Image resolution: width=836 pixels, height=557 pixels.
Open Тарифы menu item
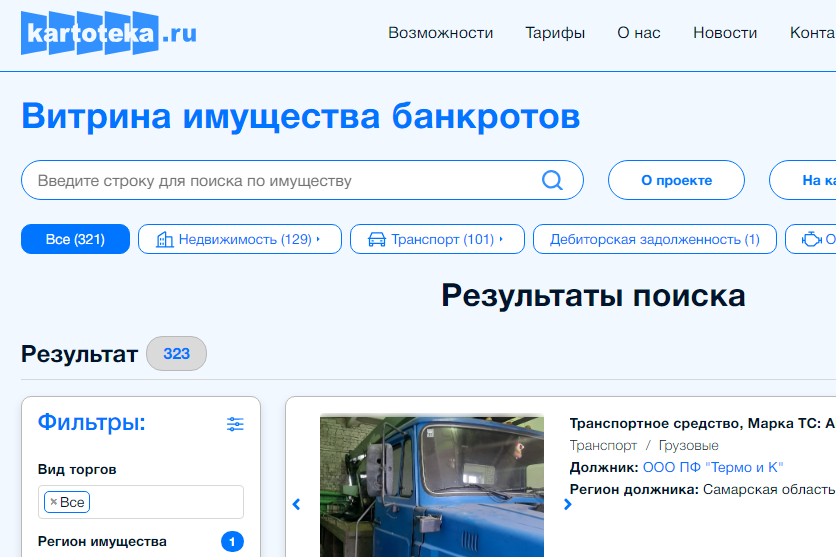555,33
